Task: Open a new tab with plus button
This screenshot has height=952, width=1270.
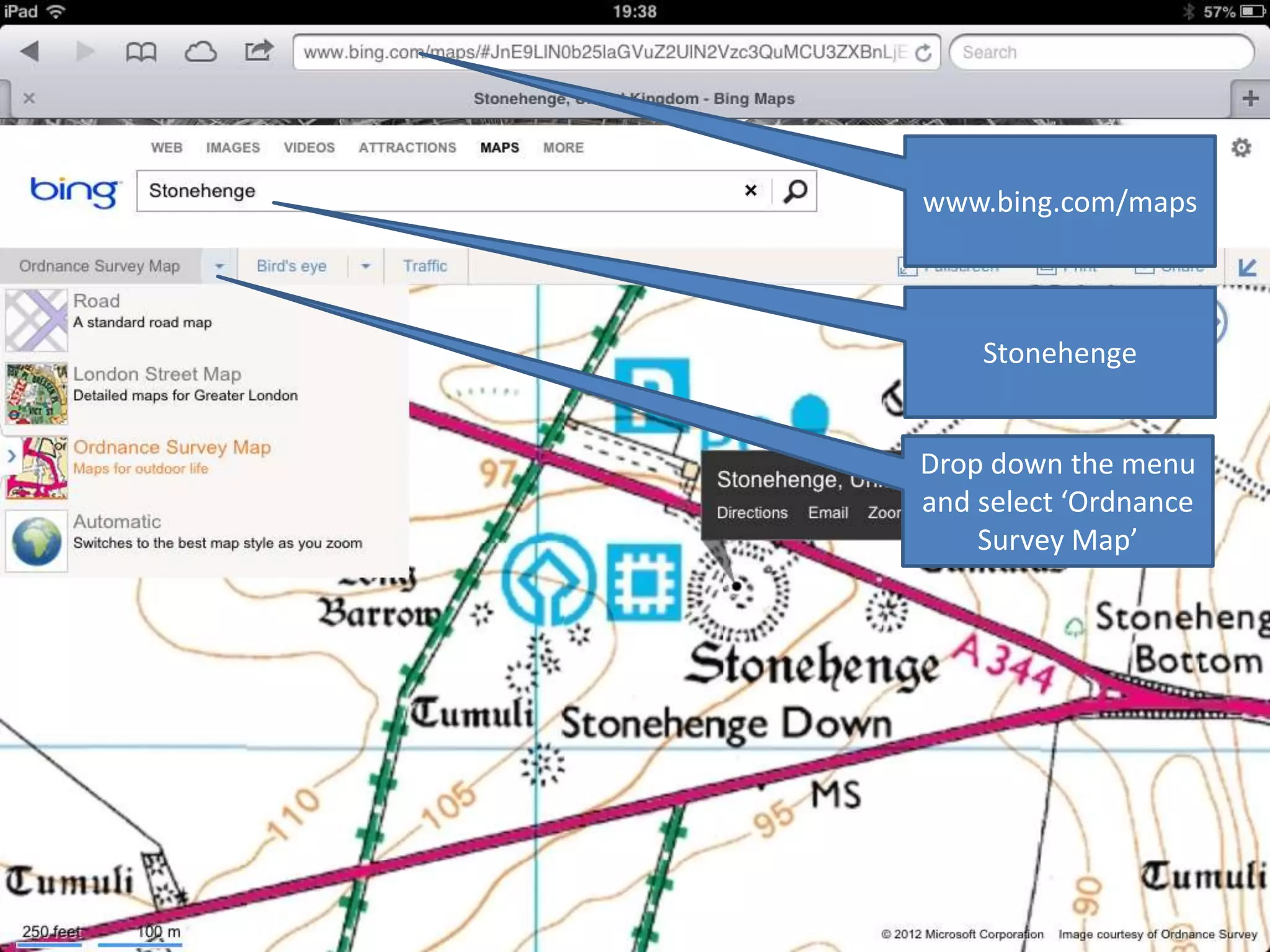Action: pyautogui.click(x=1250, y=98)
